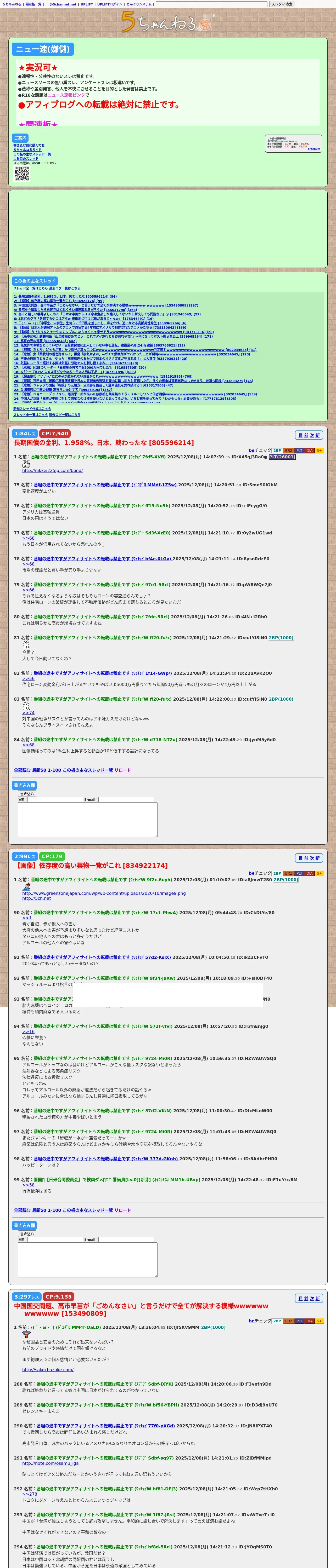Screen dimensions: 336x1568
Task: Click the 2:99レス badge
Action: (x=25, y=856)
